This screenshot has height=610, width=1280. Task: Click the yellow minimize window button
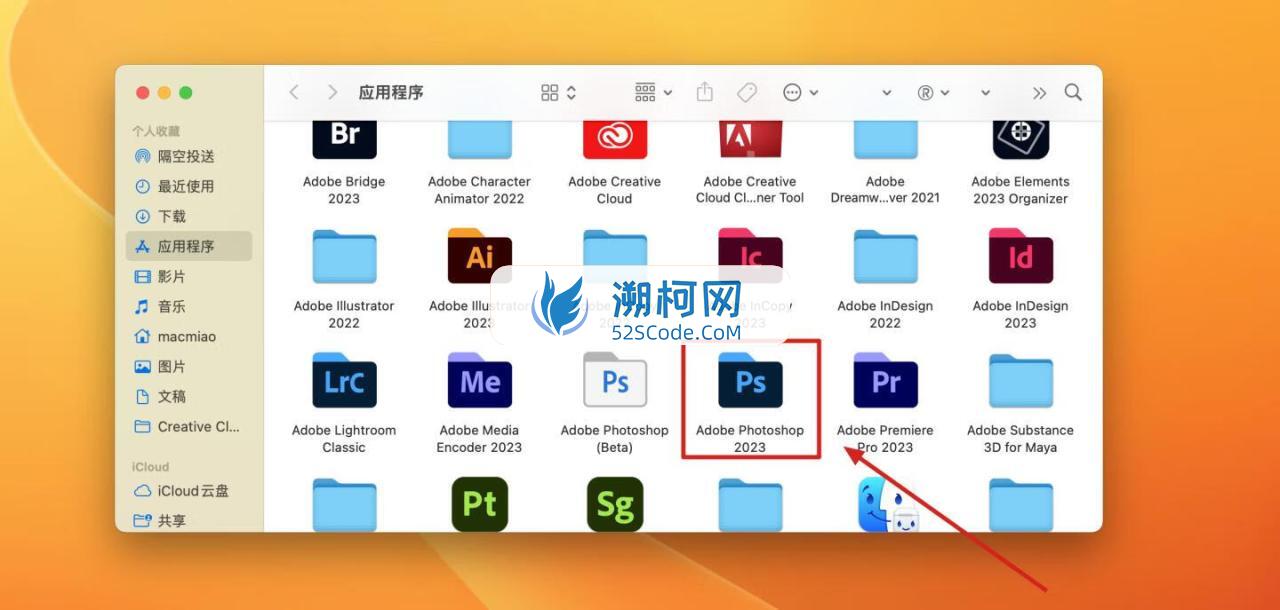click(164, 93)
